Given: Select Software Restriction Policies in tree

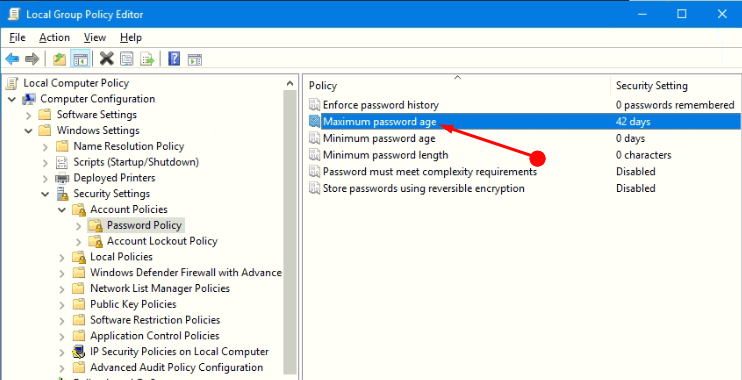Looking at the screenshot, I should point(155,320).
